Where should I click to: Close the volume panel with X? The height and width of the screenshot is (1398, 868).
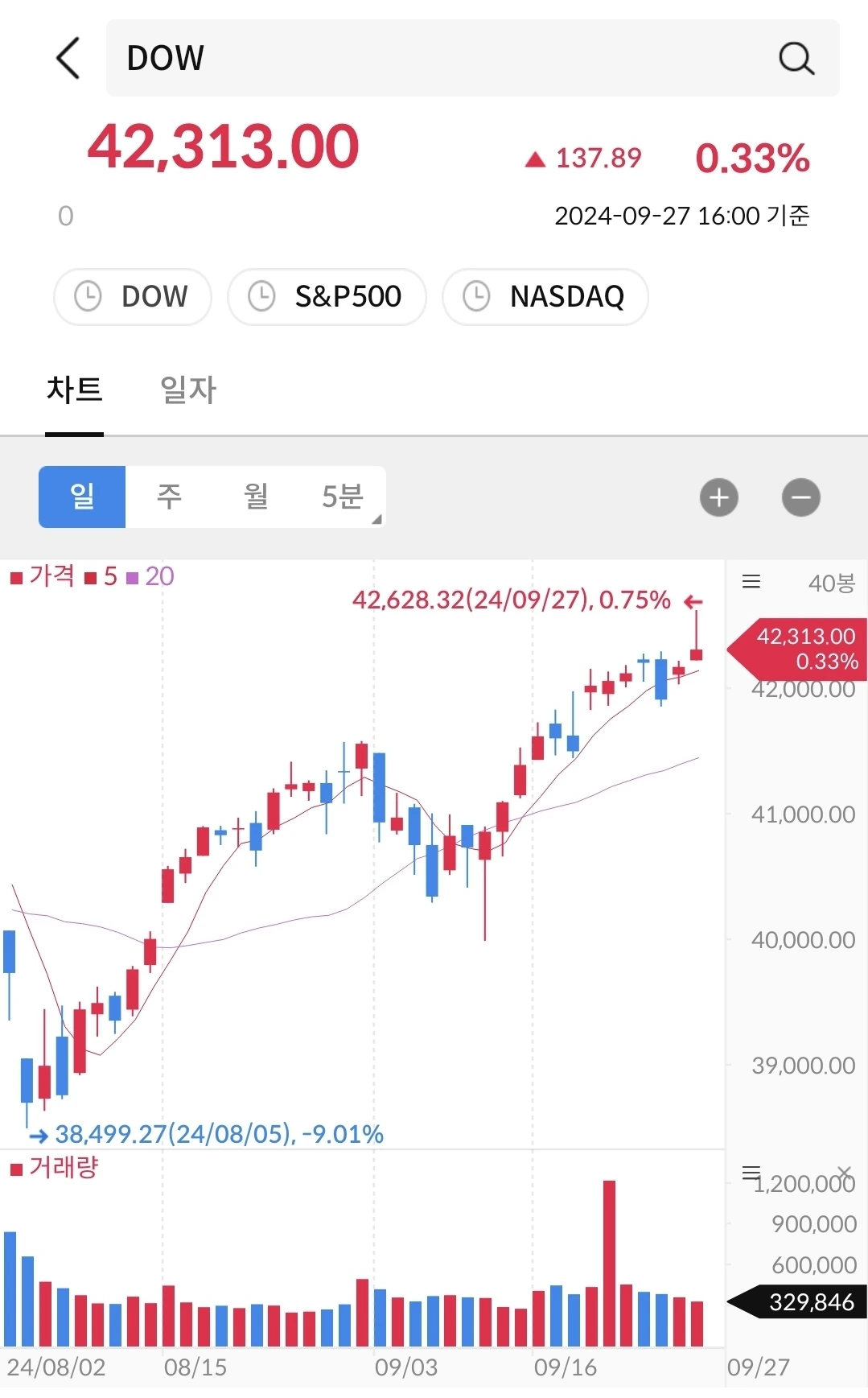pos(844,1172)
